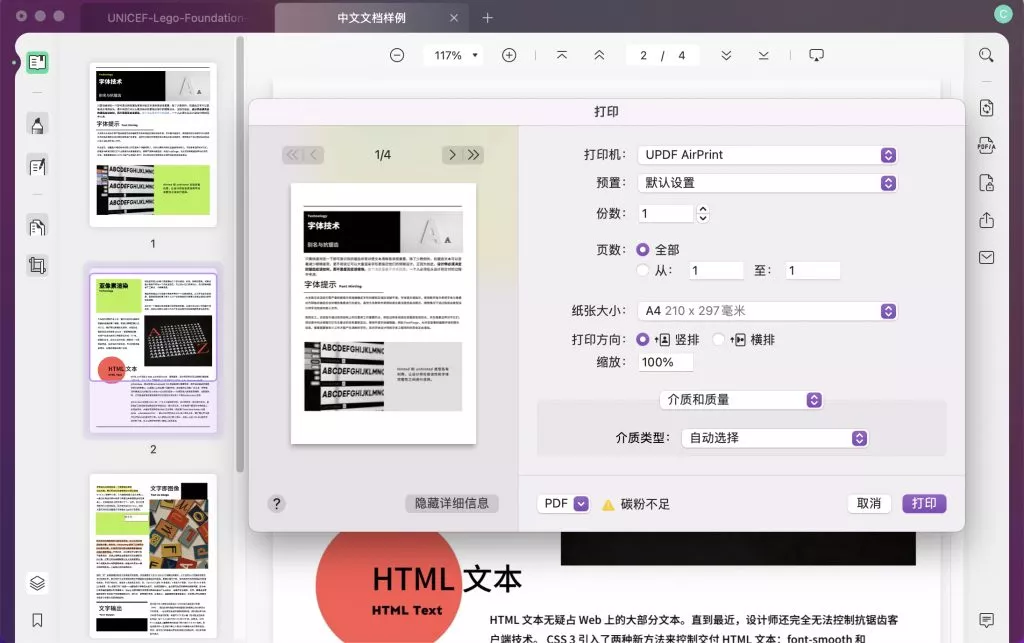
Task: Open the bookmarks panel icon
Action: click(37, 620)
